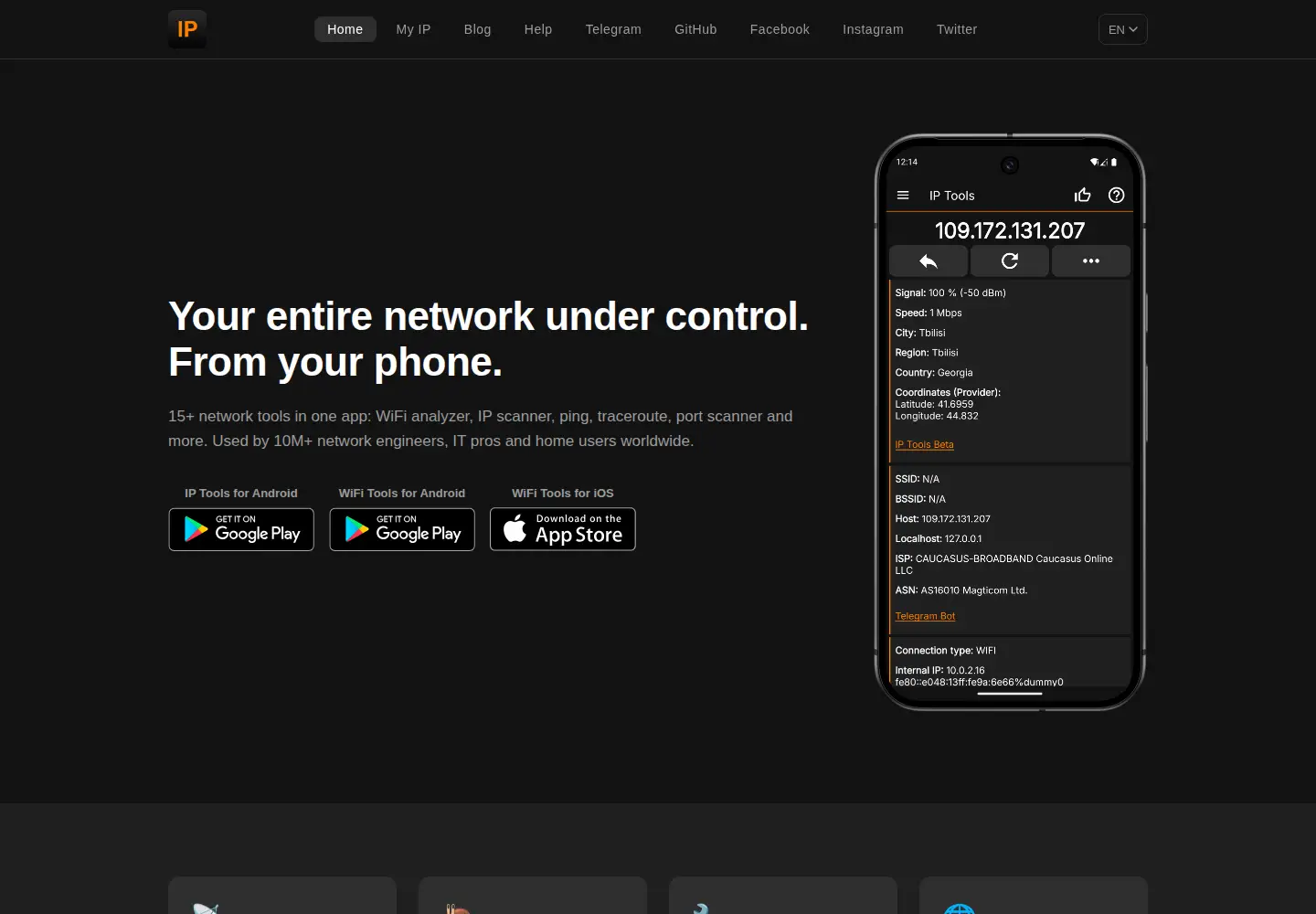Click the 'Country: Georgia' row

934,373
